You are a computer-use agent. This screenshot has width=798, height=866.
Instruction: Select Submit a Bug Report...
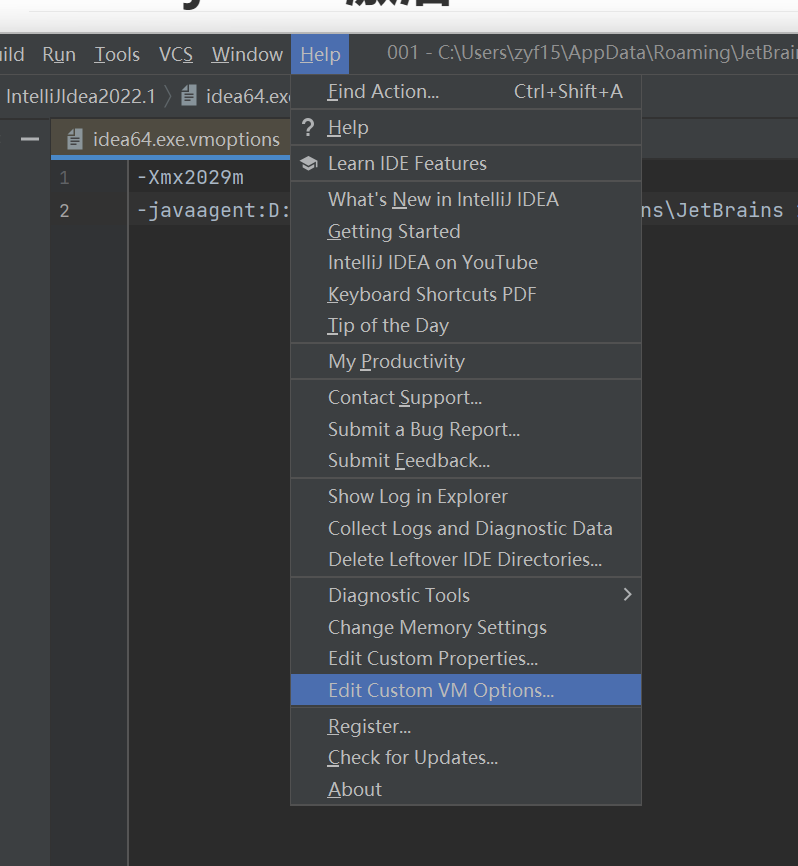(x=424, y=429)
